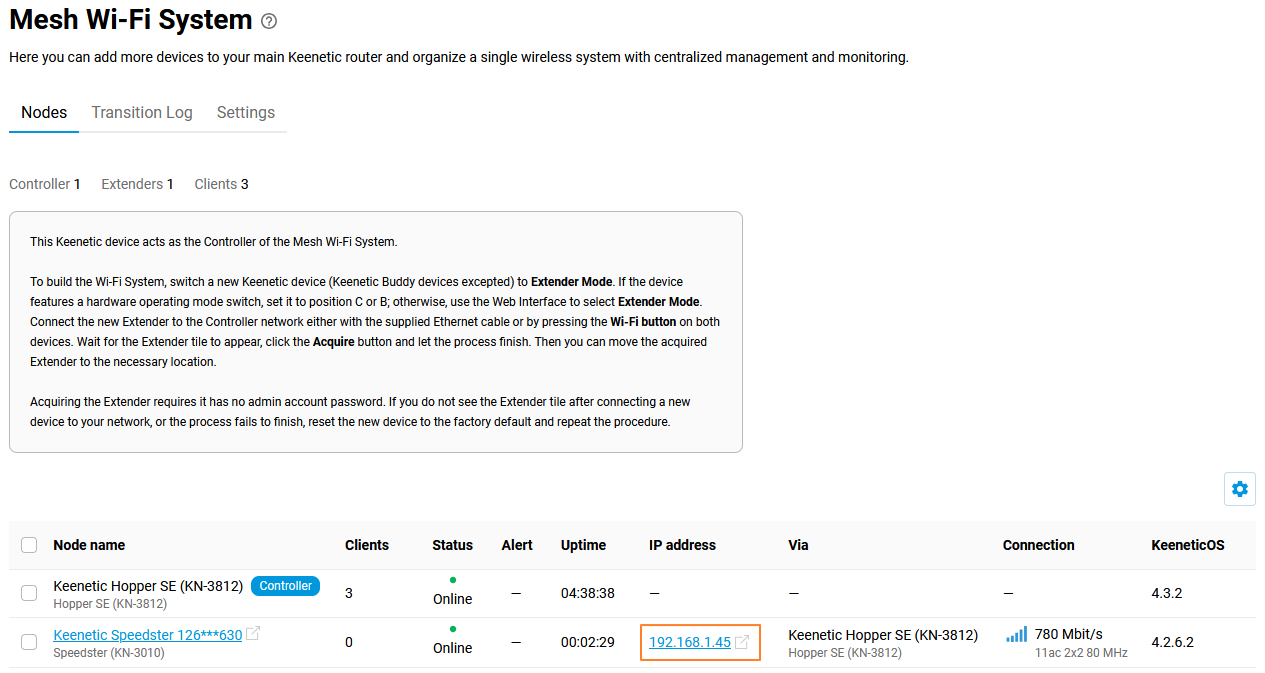Click green Online status dot for Hopper SE

[453, 580]
